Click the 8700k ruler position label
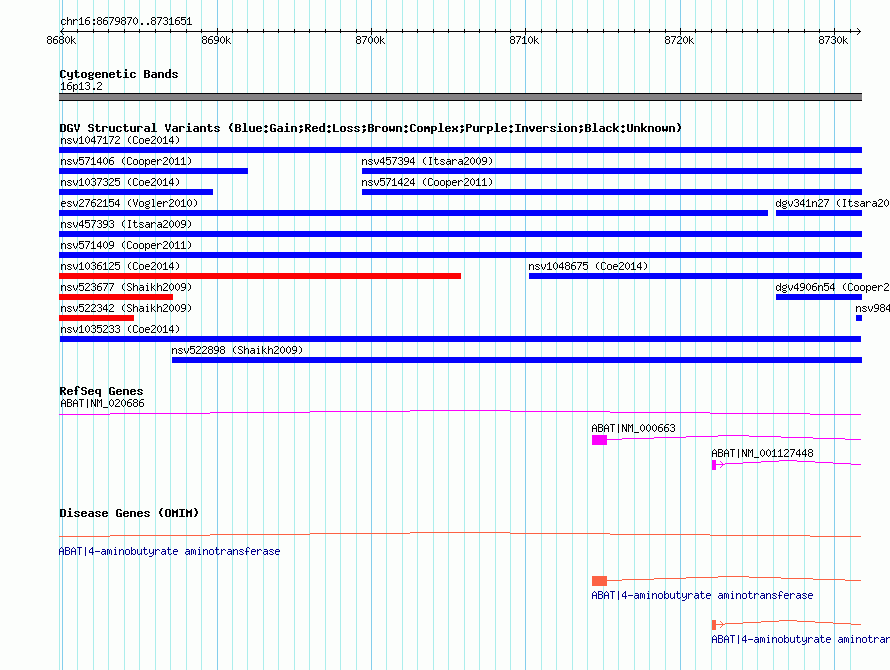Image resolution: width=890 pixels, height=670 pixels. [x=370, y=40]
